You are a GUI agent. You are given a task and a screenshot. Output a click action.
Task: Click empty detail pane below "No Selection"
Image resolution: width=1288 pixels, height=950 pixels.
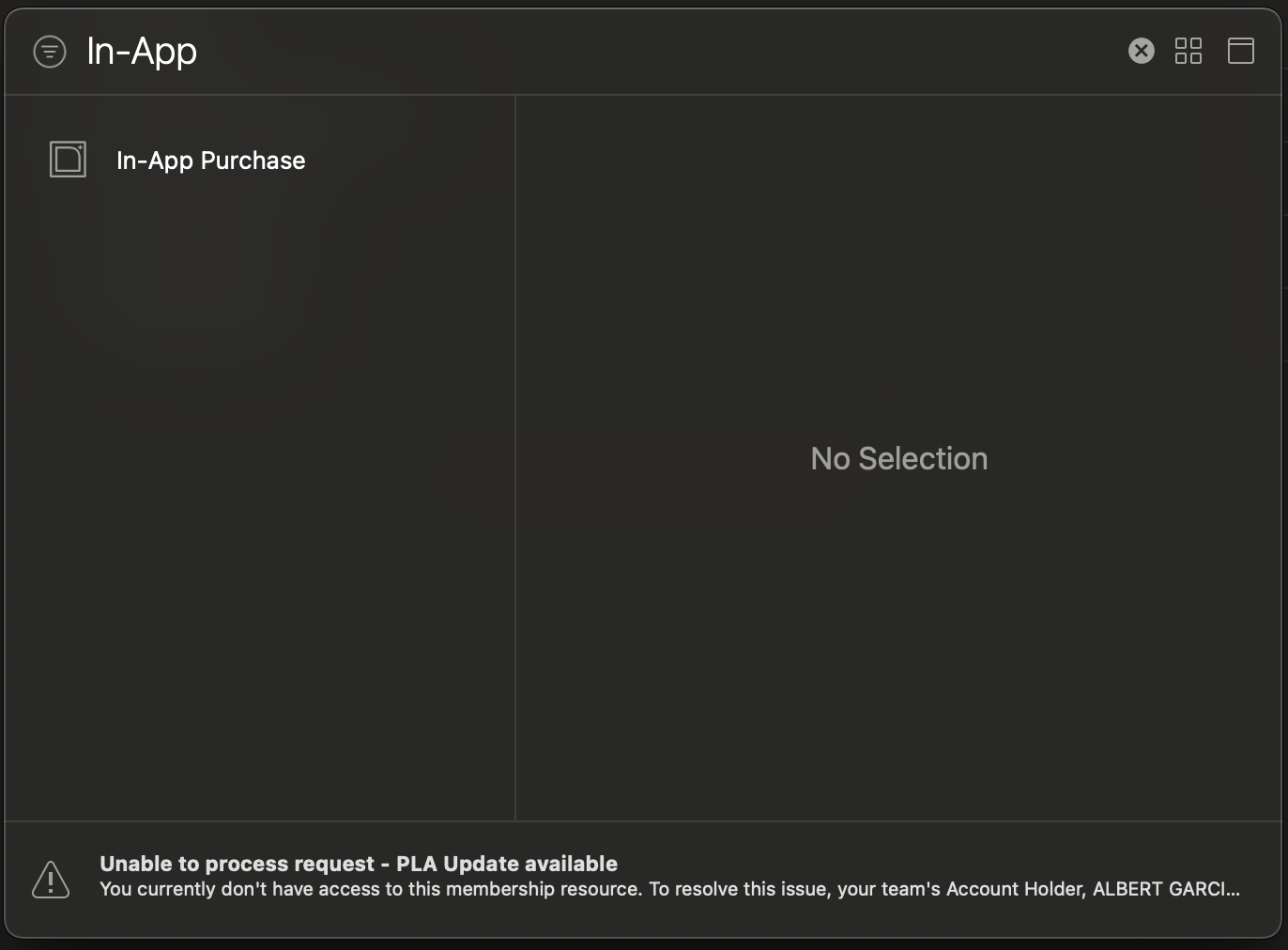pos(898,657)
